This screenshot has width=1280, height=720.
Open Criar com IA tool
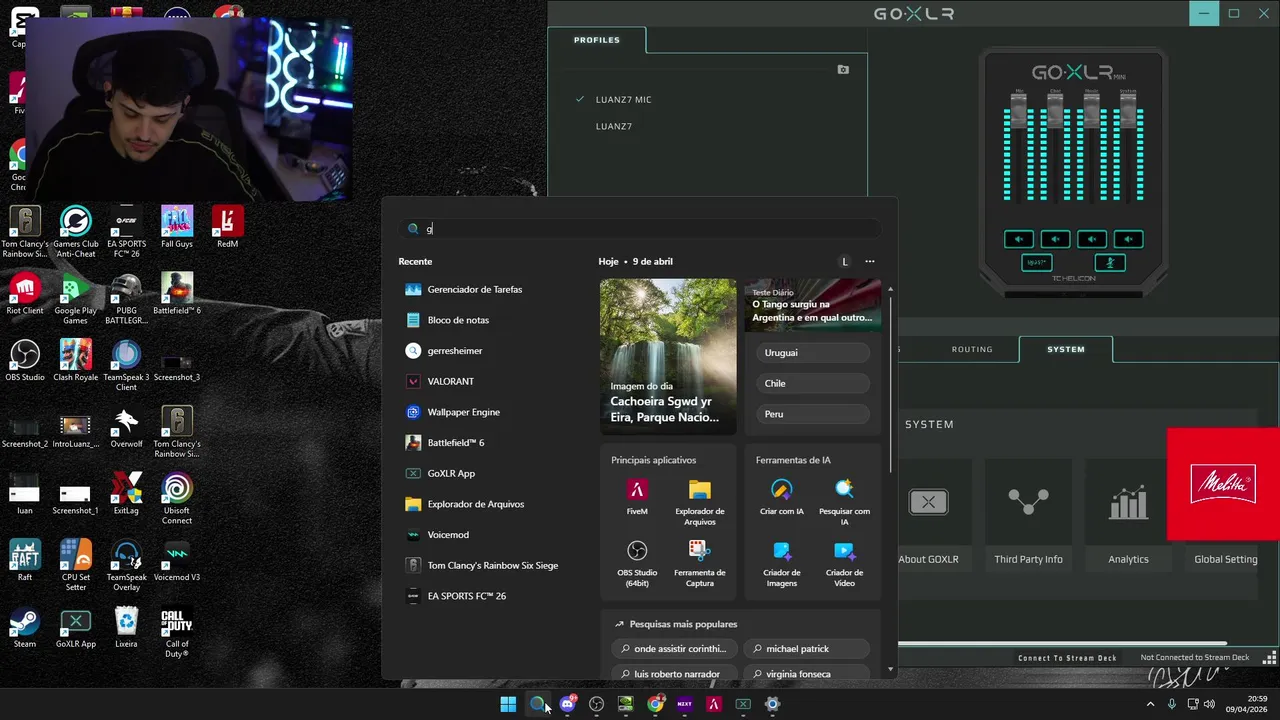pos(781,497)
